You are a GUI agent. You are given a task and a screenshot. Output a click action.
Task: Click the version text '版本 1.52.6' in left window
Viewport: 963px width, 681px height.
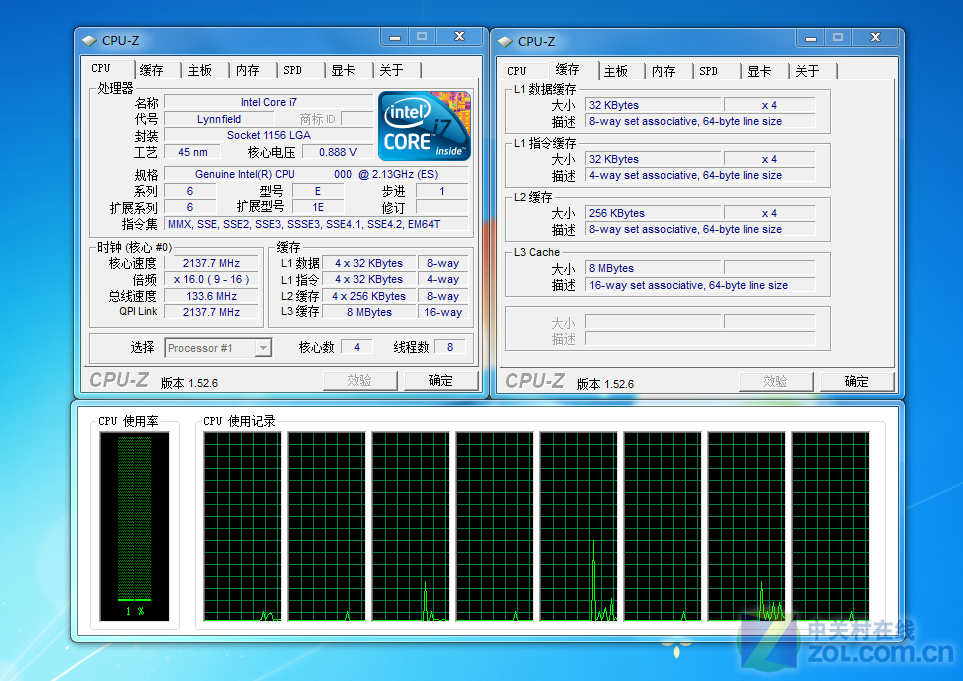(190, 383)
